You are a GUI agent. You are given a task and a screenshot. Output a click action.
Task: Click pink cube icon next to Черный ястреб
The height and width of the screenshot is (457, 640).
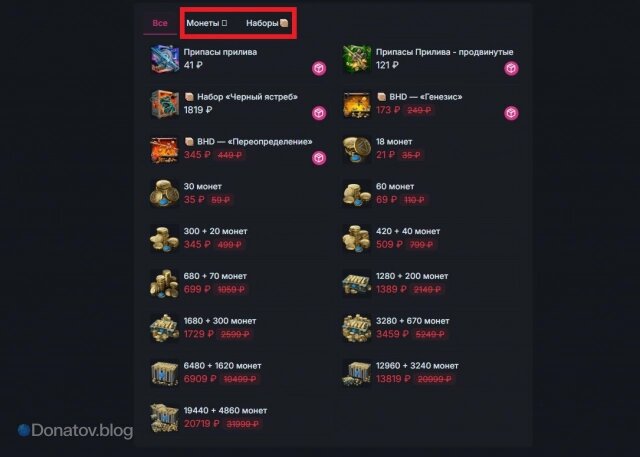click(x=319, y=113)
